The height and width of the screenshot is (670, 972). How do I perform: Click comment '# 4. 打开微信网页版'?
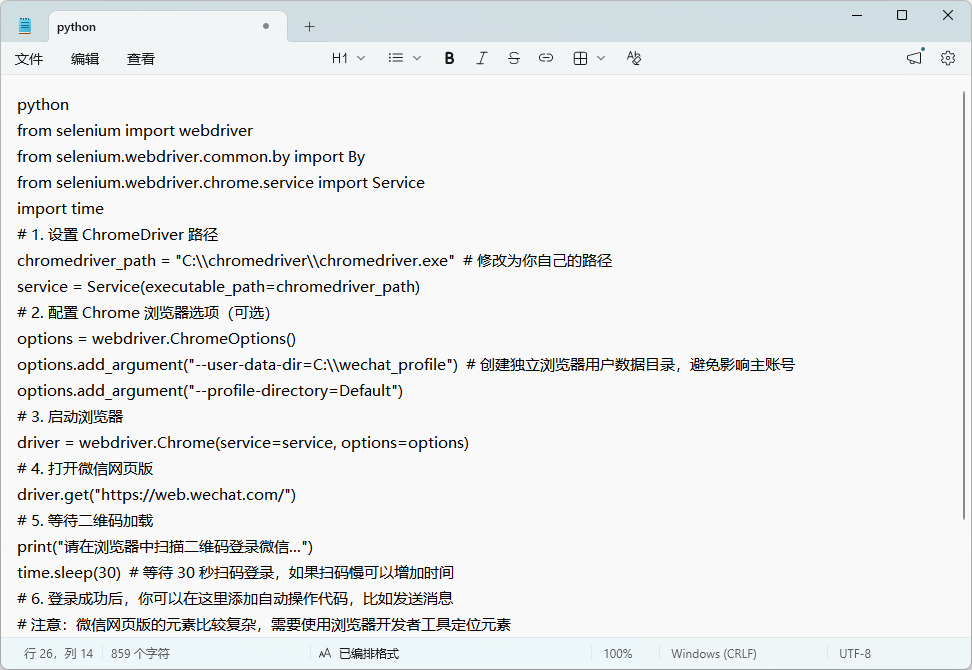pyautogui.click(x=85, y=469)
